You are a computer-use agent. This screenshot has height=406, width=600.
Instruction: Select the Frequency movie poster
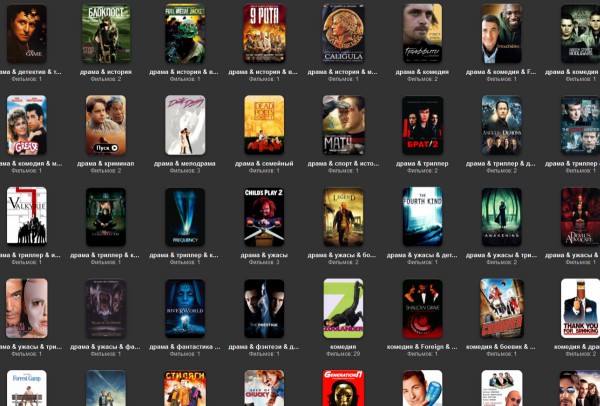click(x=185, y=217)
